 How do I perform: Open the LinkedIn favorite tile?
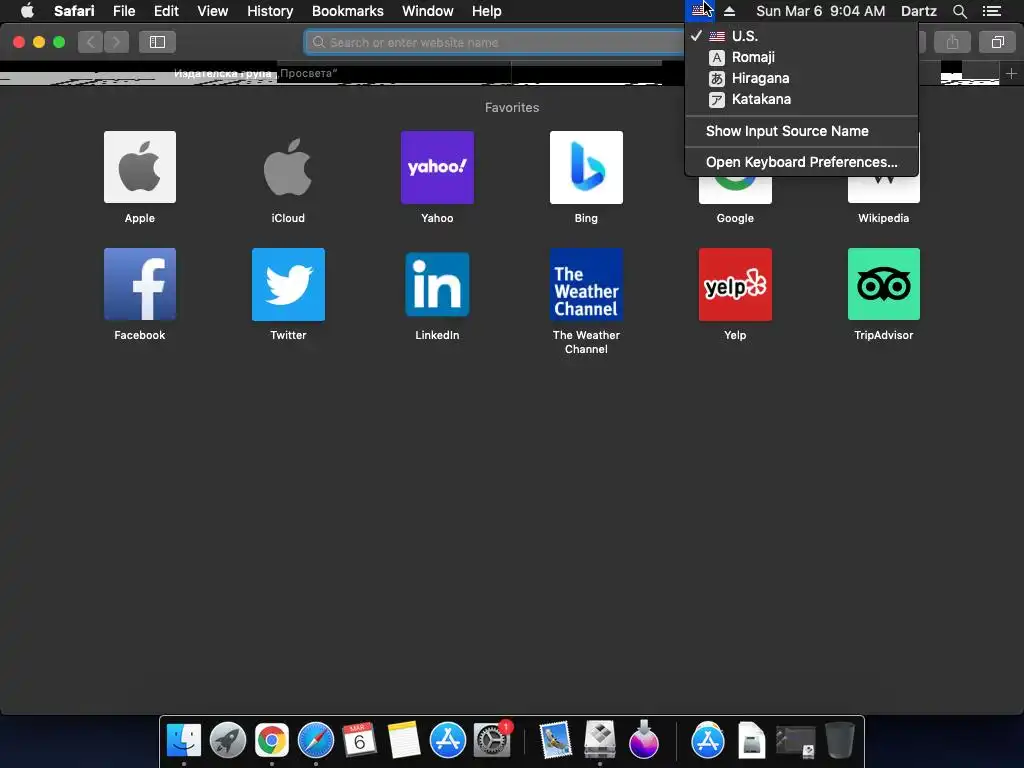tap(437, 284)
